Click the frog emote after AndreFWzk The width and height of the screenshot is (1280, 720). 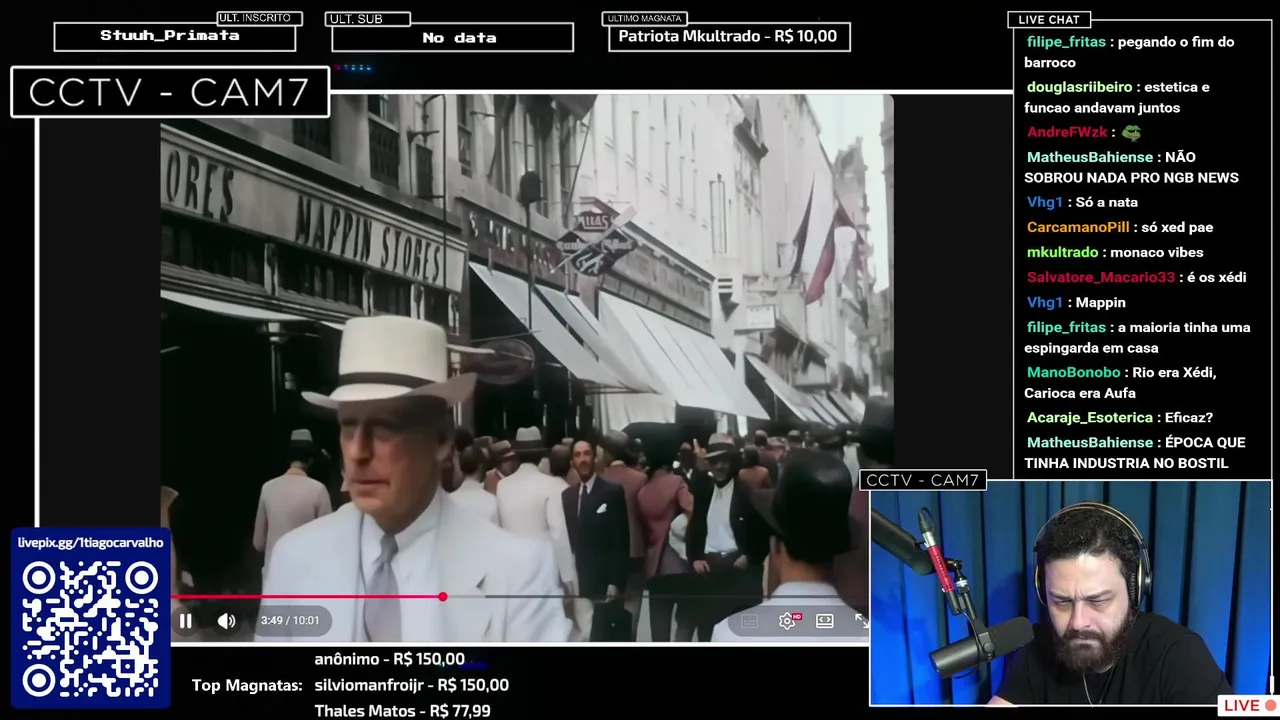[1131, 132]
